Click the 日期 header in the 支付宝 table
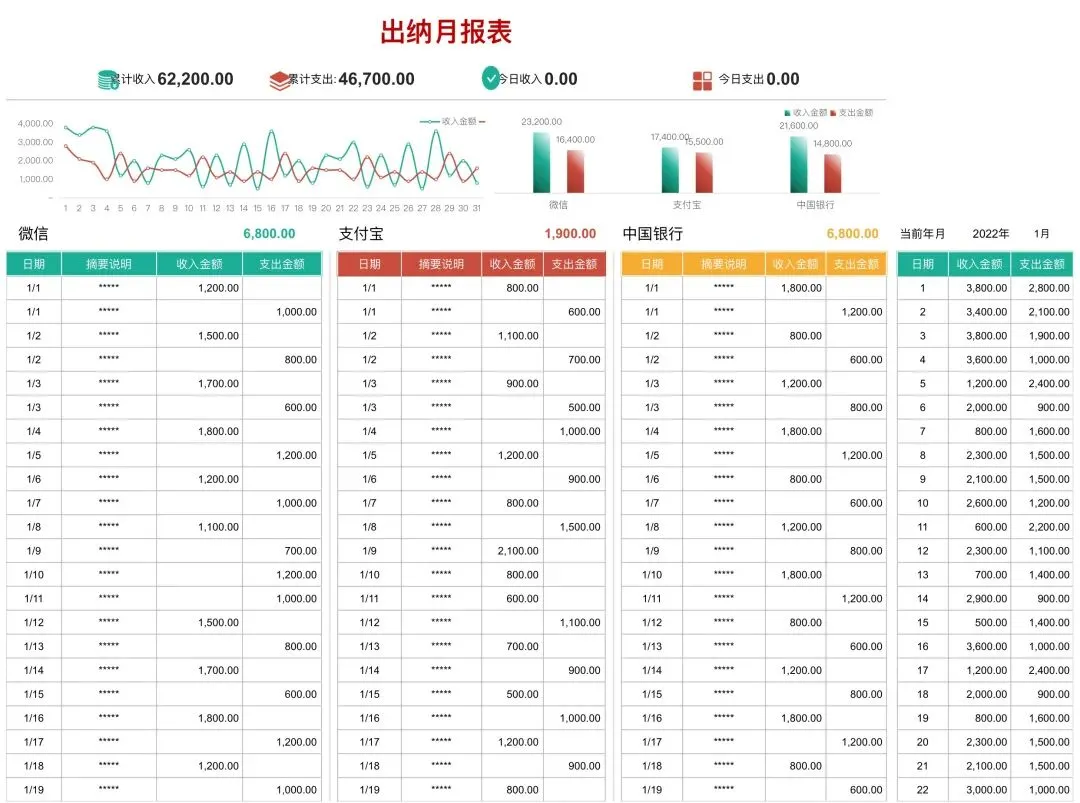 coord(369,264)
